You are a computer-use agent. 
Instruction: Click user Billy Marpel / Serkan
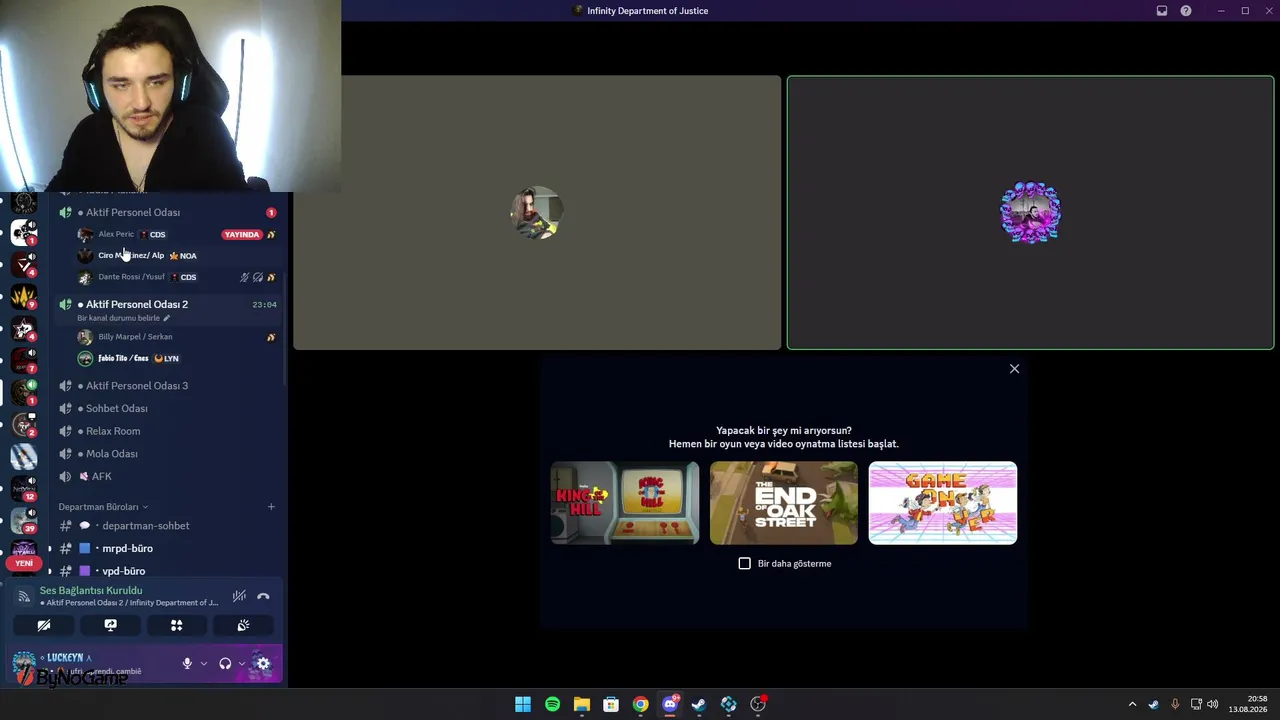135,337
